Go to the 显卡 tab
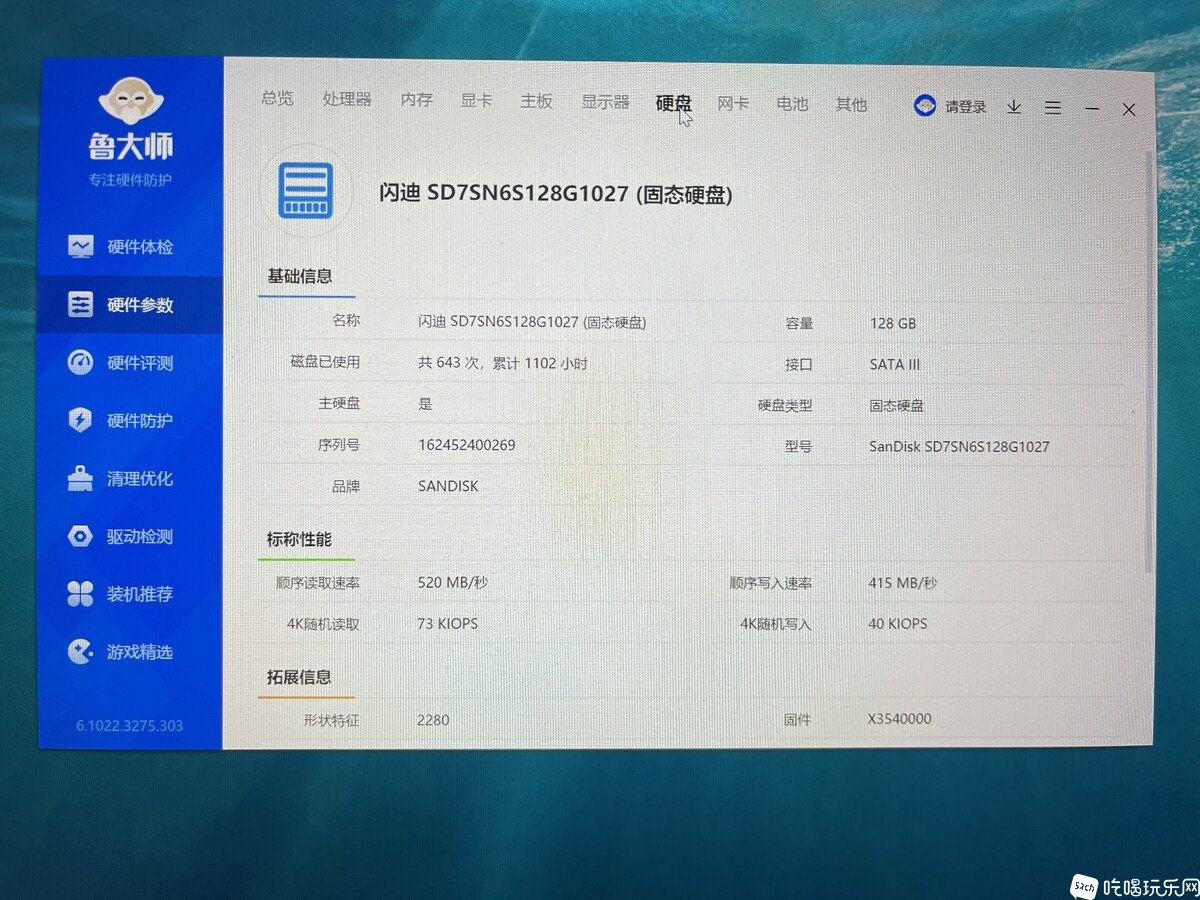The image size is (1200, 900). 477,100
